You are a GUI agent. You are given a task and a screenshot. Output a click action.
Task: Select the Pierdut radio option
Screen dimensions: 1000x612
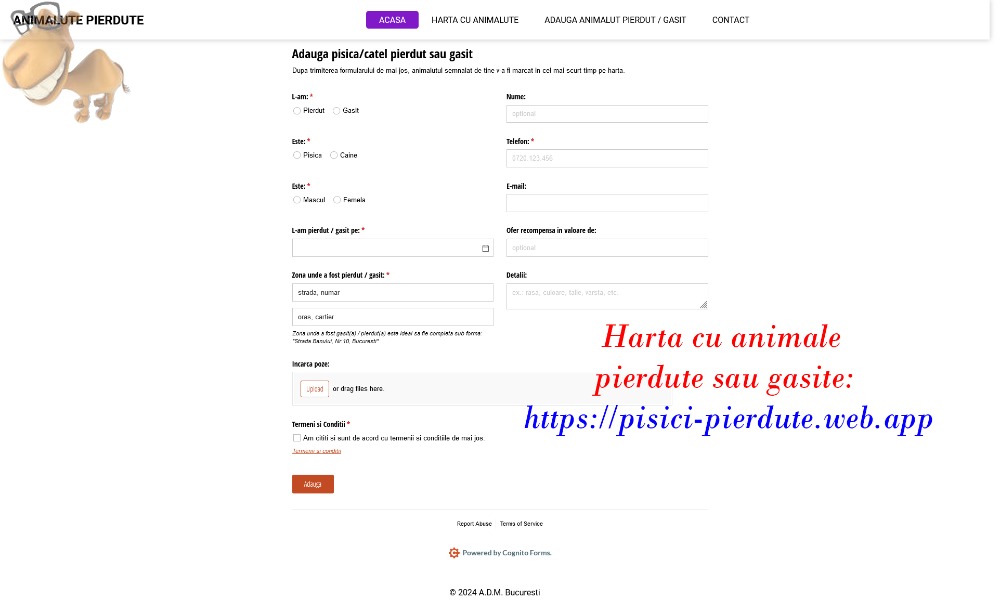pyautogui.click(x=297, y=111)
